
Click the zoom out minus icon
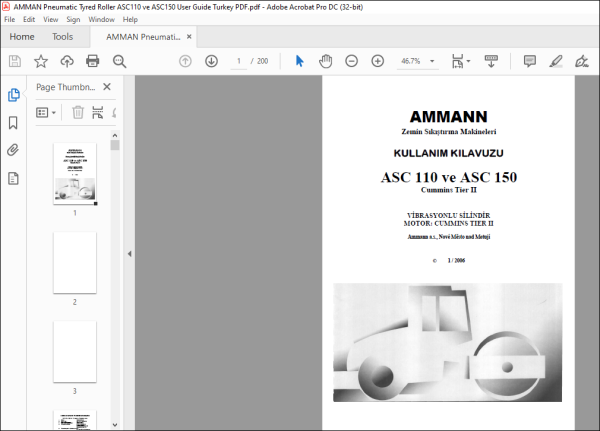pos(351,61)
